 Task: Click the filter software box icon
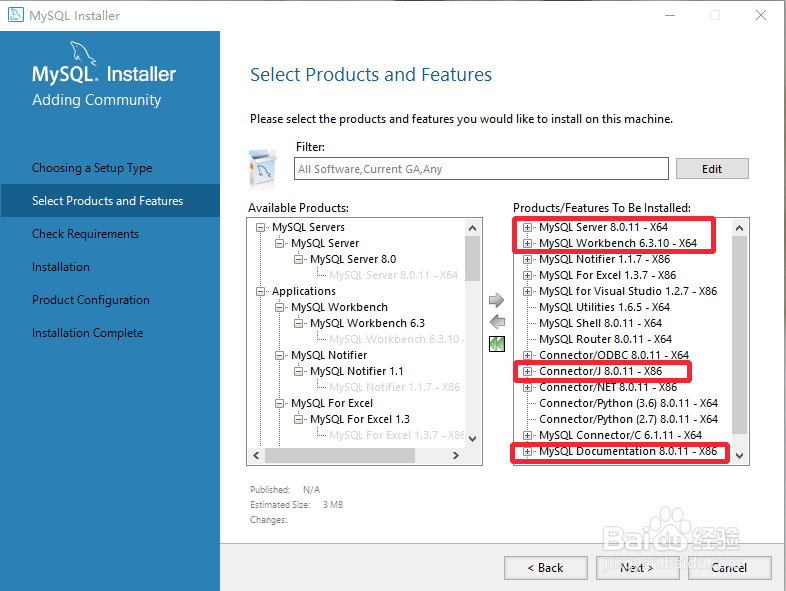[263, 169]
